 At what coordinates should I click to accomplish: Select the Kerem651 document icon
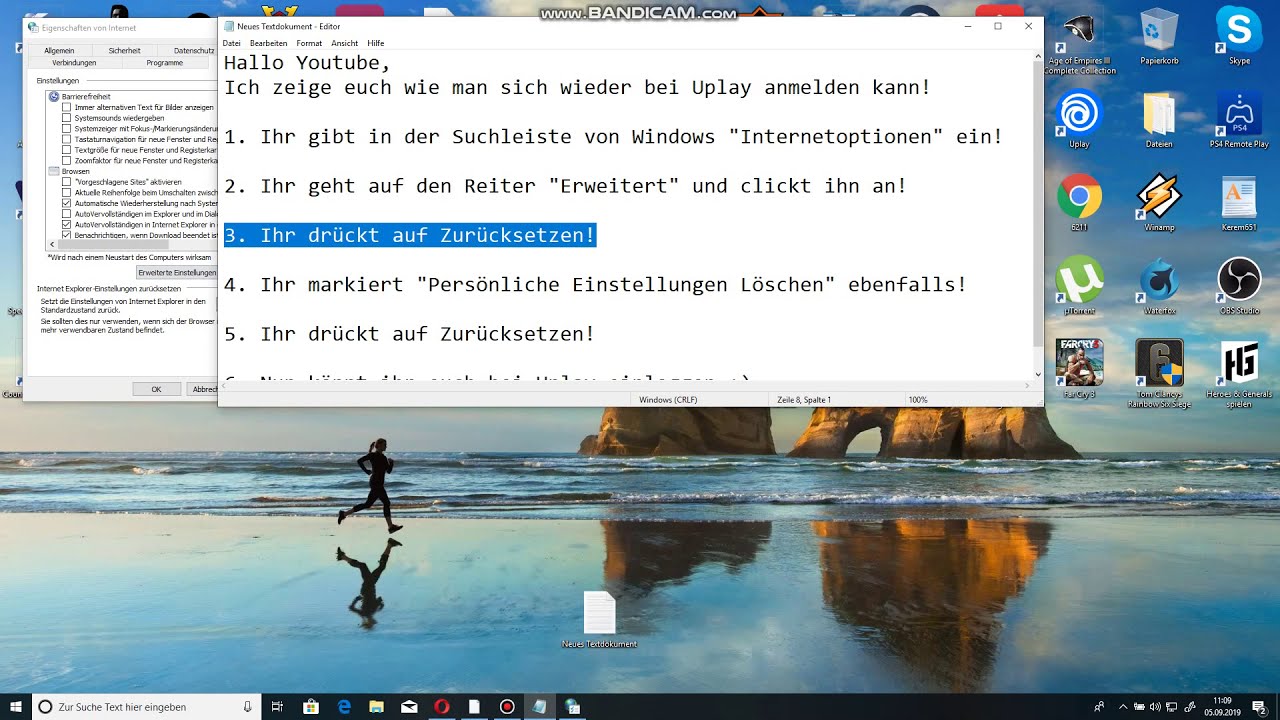click(x=1239, y=202)
